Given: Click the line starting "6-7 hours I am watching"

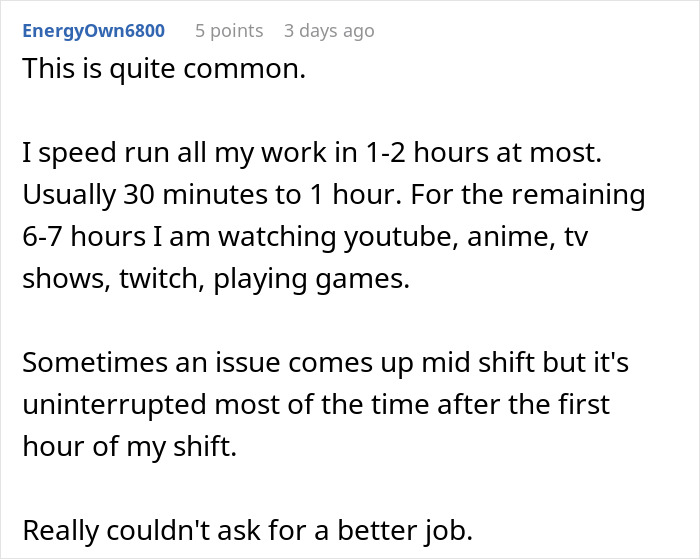Looking at the screenshot, I should (322, 237).
